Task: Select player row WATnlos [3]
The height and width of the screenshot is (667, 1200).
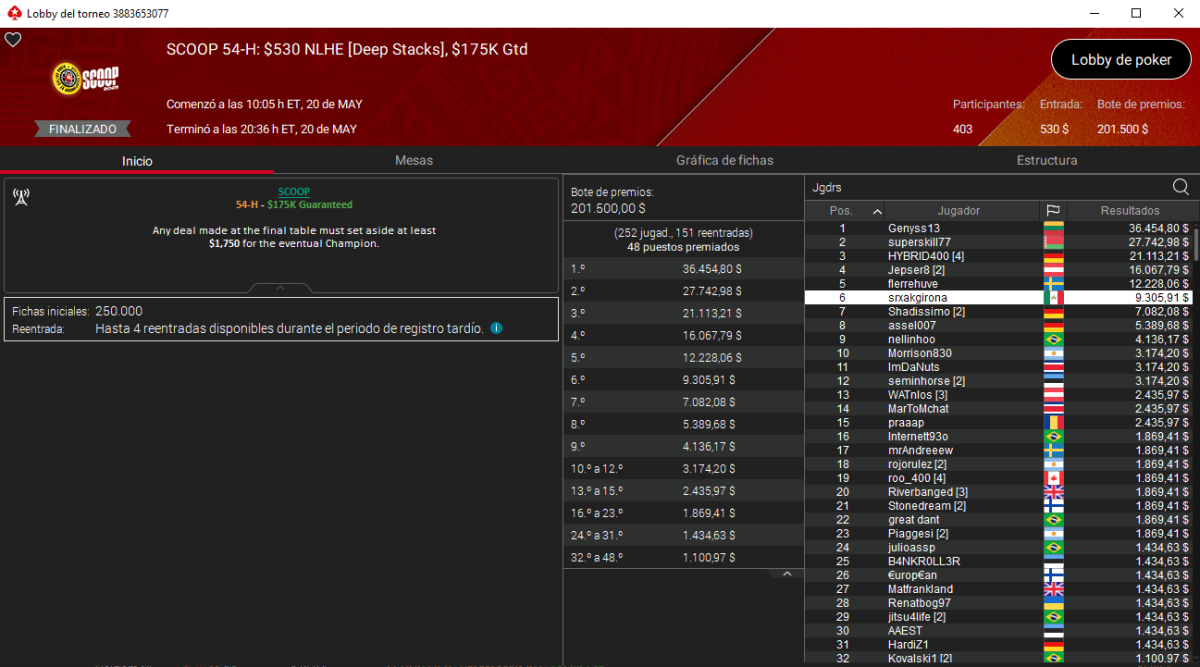Action: point(998,395)
